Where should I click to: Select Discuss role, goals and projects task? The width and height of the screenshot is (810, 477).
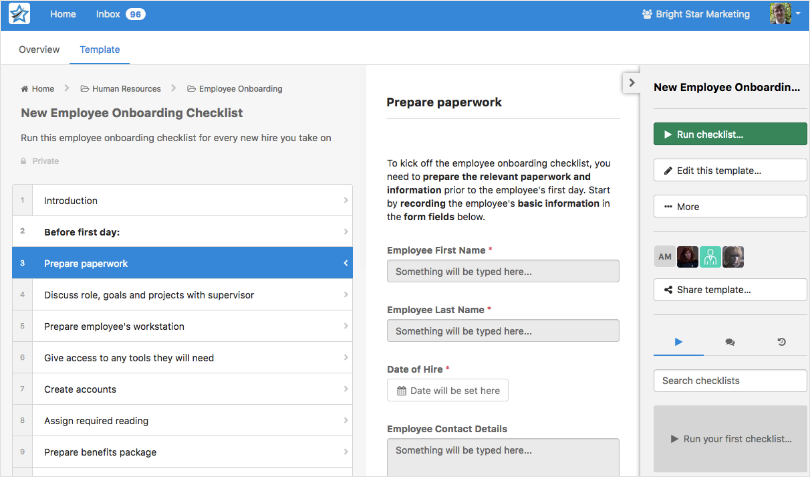pos(182,295)
